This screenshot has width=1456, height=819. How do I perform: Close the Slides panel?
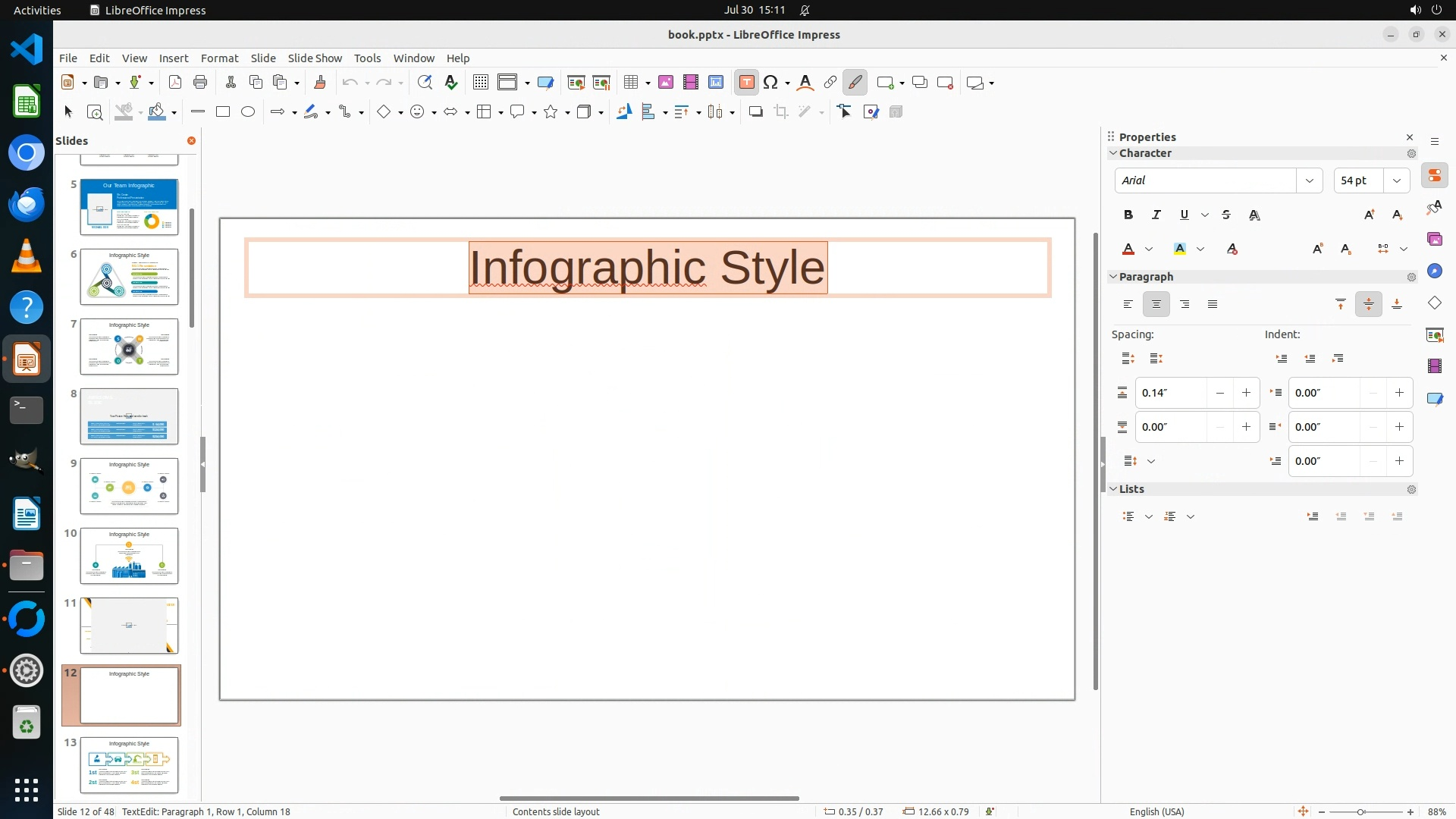pos(191,141)
